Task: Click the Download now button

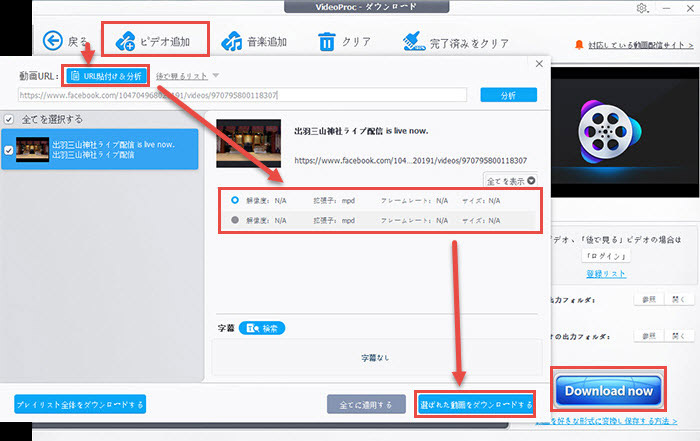Action: [608, 390]
